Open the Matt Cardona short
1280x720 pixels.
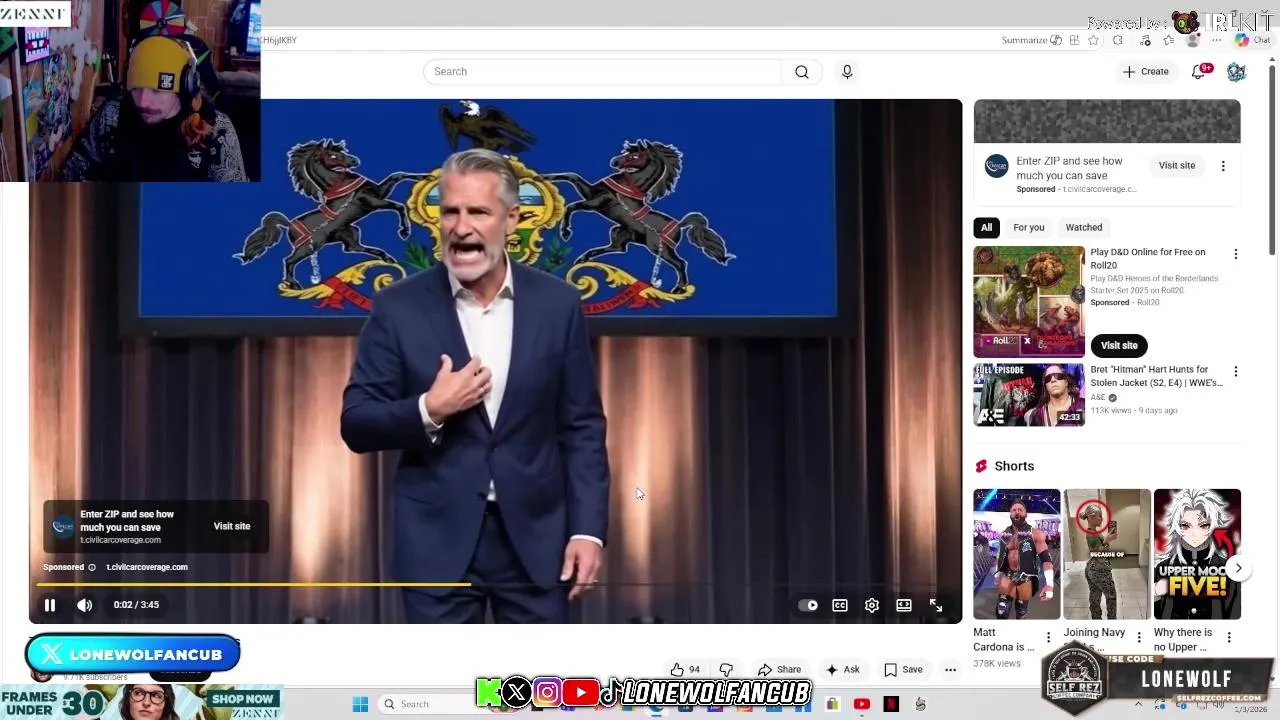pyautogui.click(x=1017, y=554)
